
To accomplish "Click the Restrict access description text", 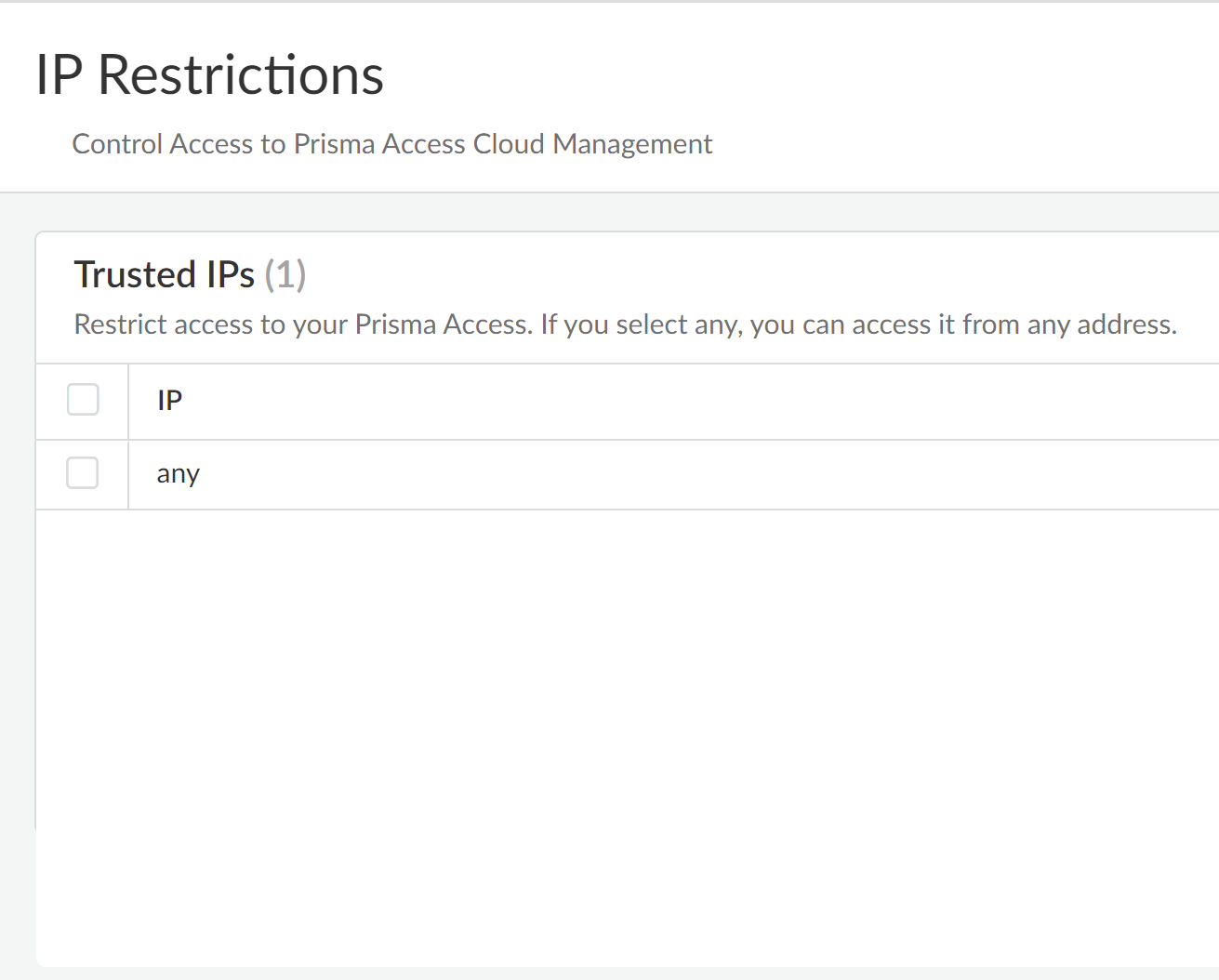I will (x=625, y=324).
